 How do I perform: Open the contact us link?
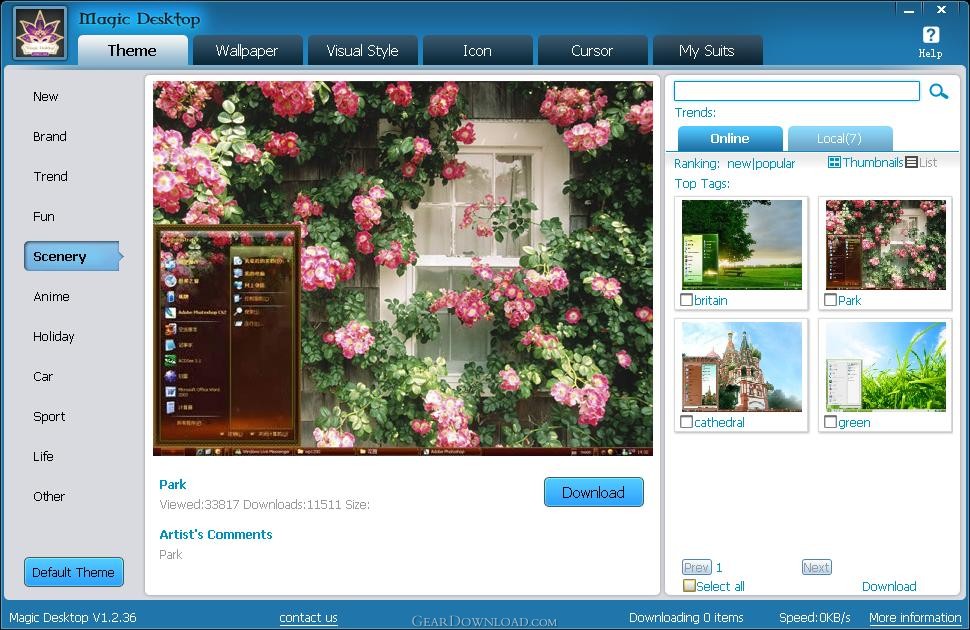coord(308,618)
